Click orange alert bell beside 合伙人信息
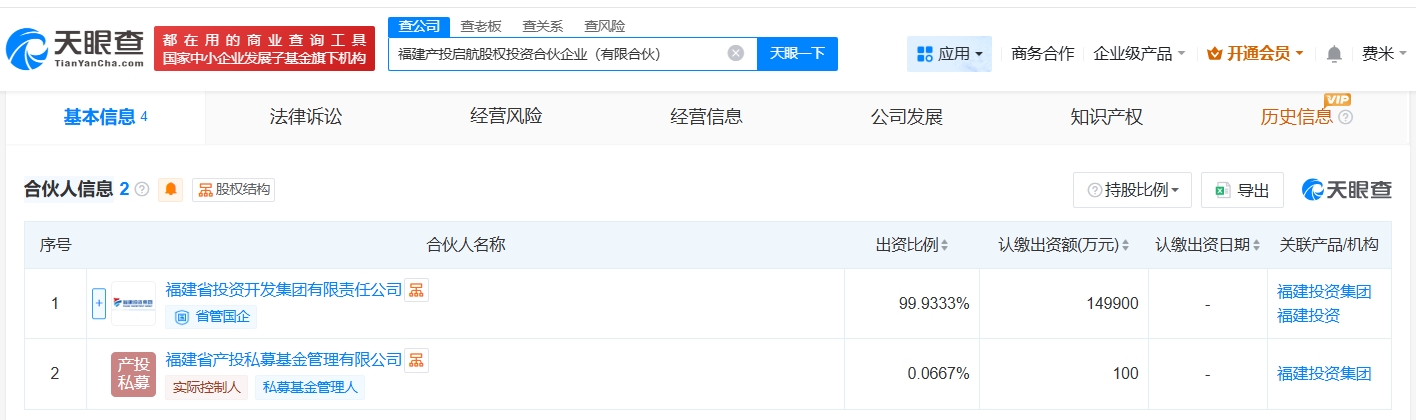This screenshot has height=420, width=1416. click(x=171, y=190)
